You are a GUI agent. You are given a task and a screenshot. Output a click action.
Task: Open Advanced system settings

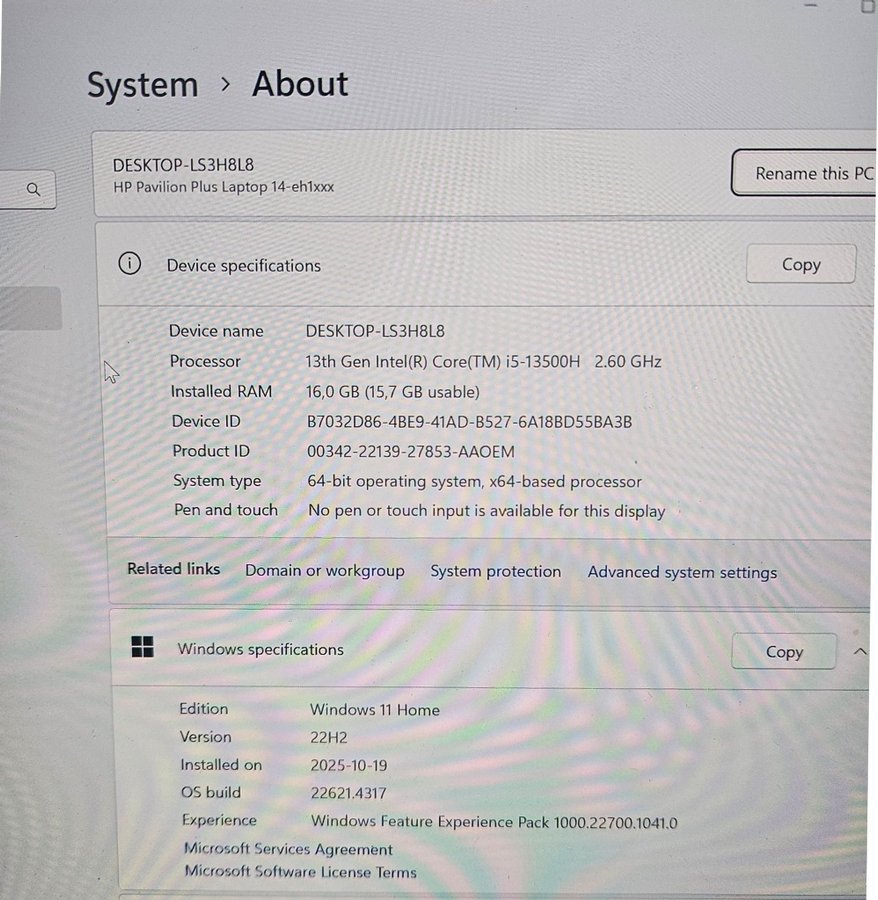tap(682, 573)
